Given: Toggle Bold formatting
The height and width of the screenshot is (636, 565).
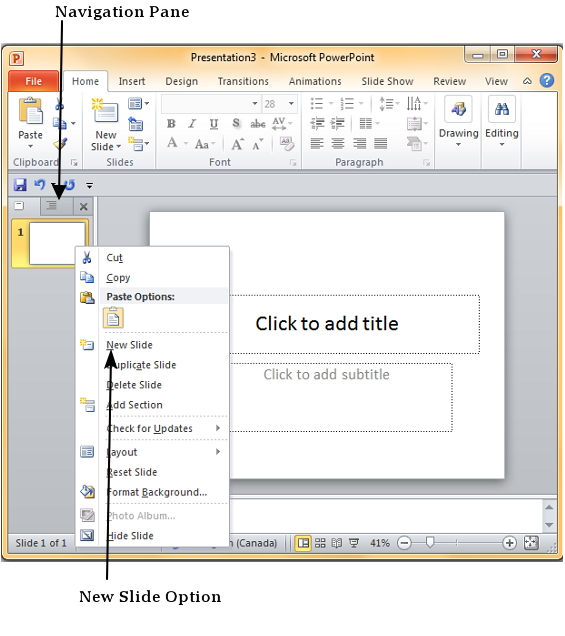Looking at the screenshot, I should (171, 124).
